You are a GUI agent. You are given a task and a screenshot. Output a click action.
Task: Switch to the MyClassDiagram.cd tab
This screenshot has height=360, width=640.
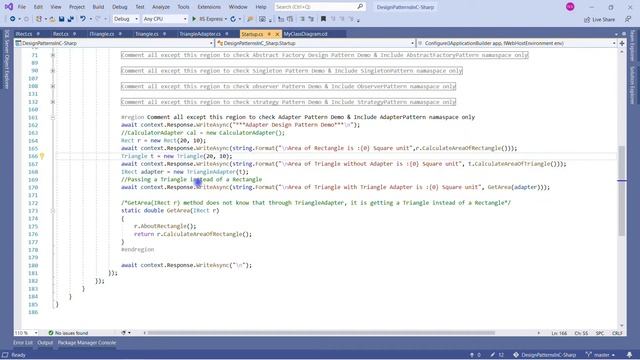(306, 34)
